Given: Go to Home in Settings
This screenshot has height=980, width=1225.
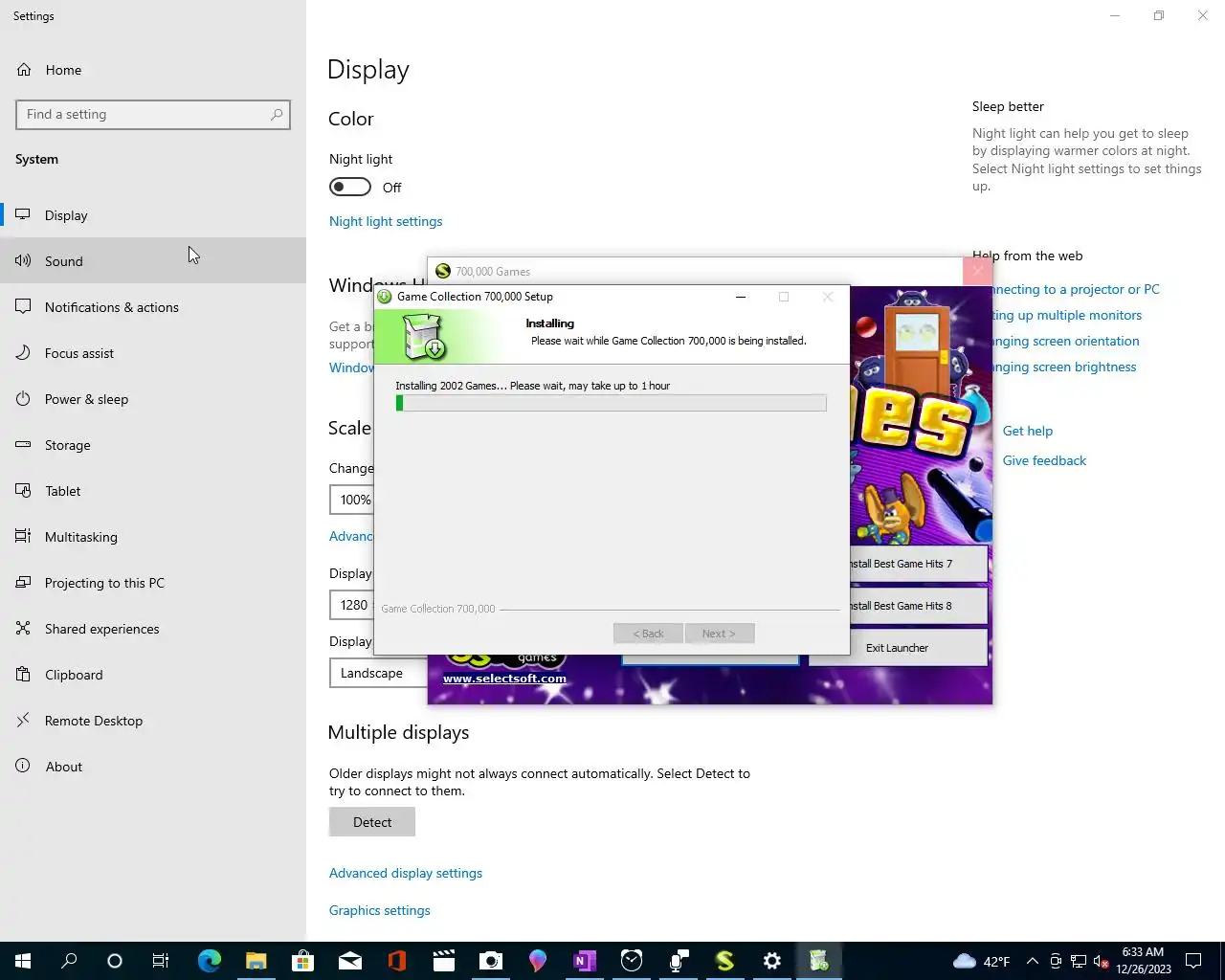Looking at the screenshot, I should 63,70.
